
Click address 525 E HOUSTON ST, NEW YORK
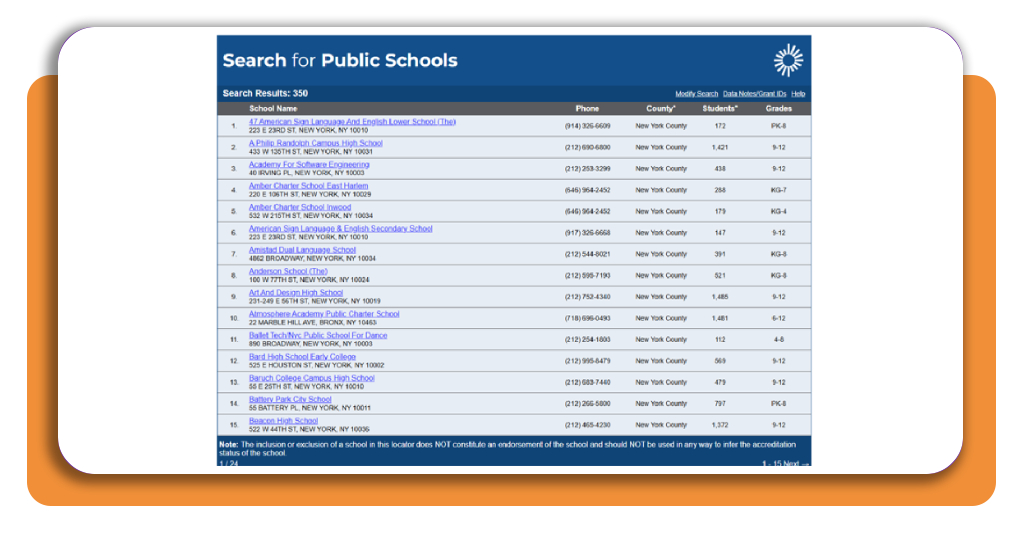pos(317,366)
